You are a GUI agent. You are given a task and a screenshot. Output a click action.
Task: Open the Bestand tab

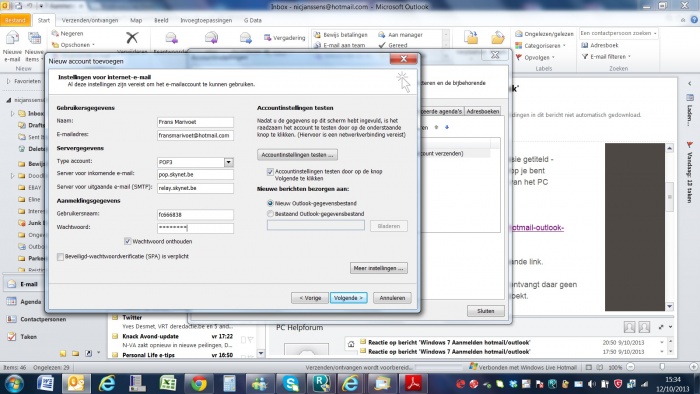[x=16, y=20]
